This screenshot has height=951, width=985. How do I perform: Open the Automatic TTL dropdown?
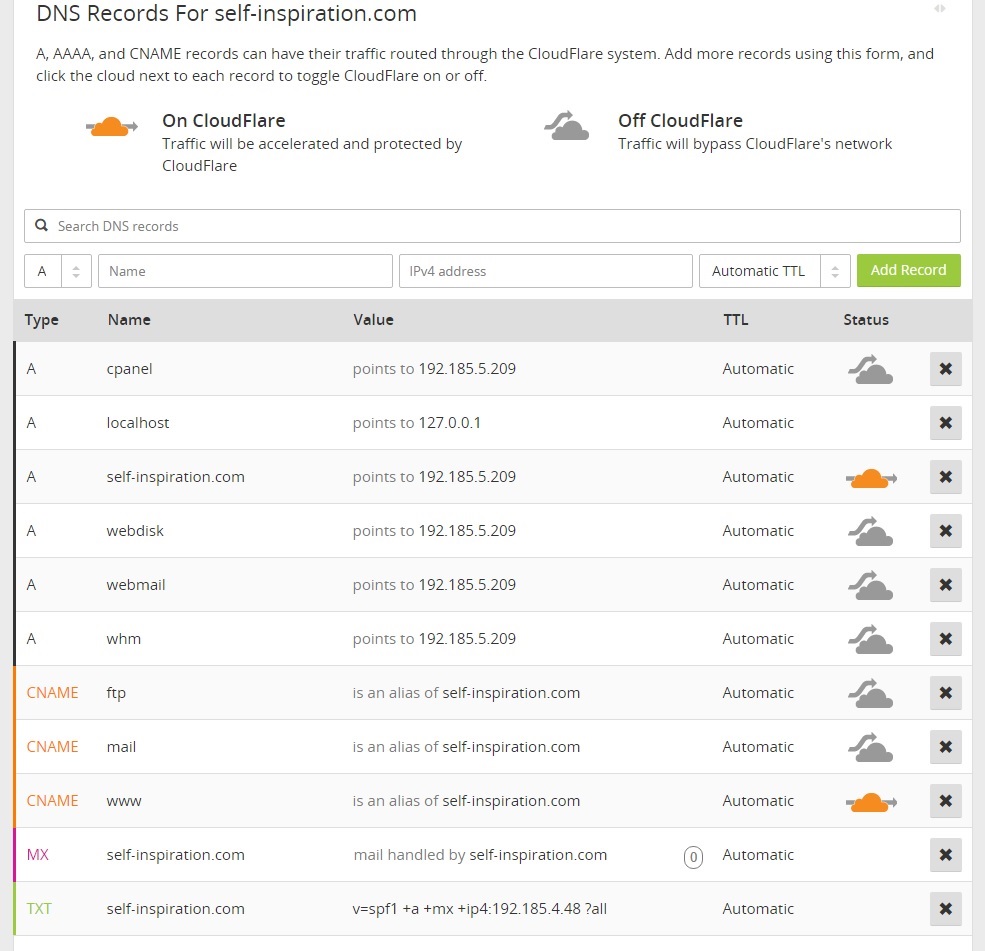(775, 271)
